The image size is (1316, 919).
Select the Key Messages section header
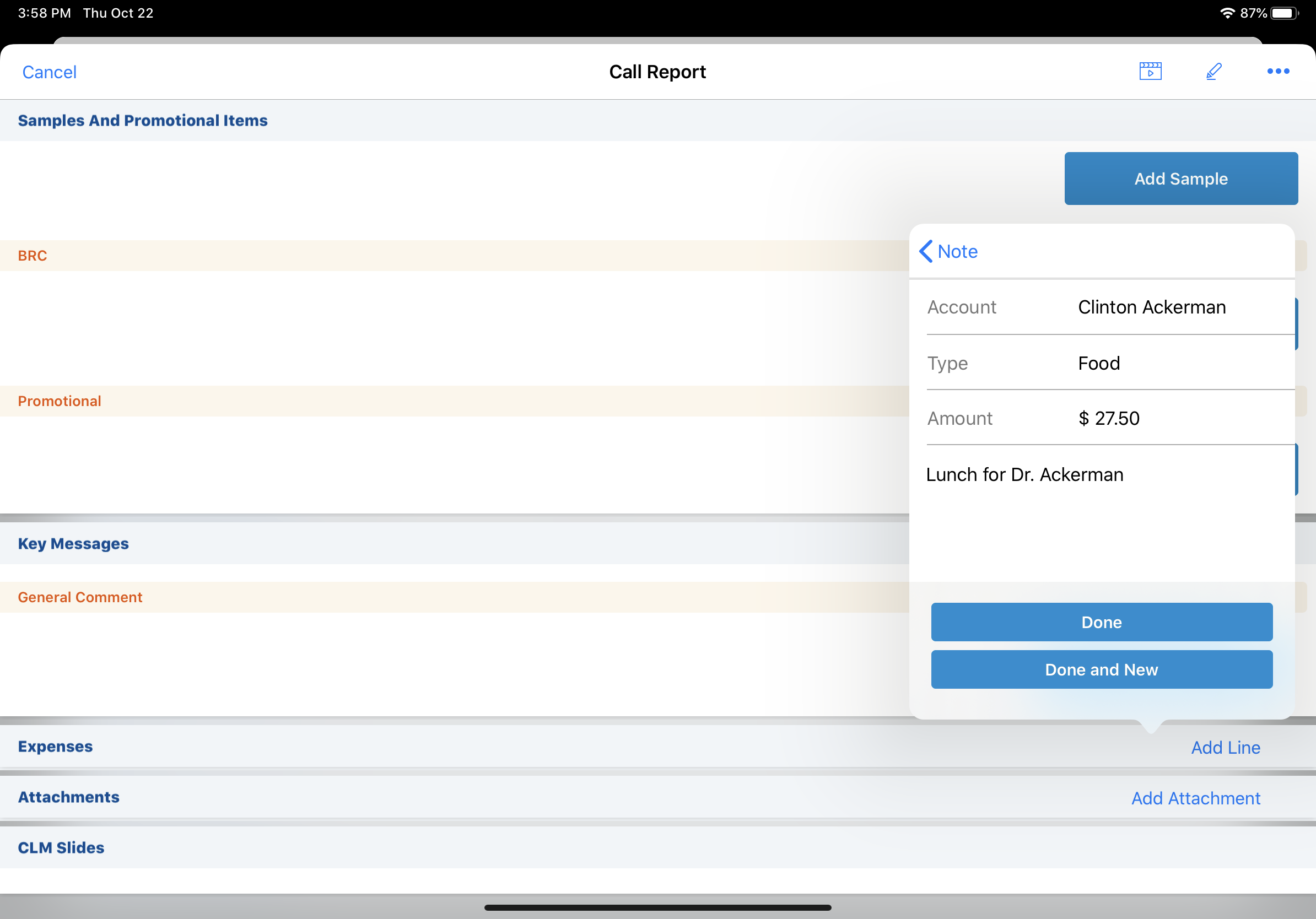[x=73, y=543]
